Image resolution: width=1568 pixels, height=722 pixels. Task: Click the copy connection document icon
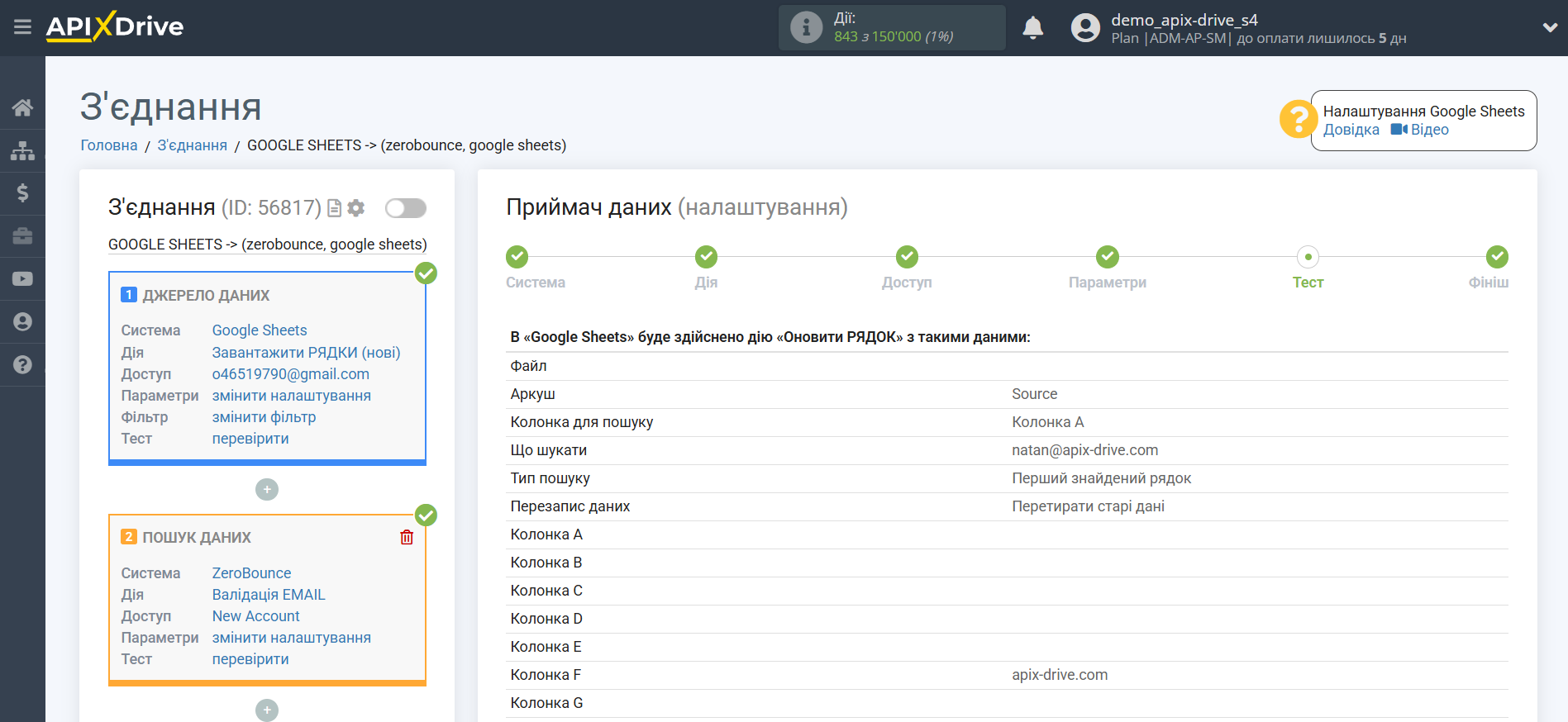(334, 208)
